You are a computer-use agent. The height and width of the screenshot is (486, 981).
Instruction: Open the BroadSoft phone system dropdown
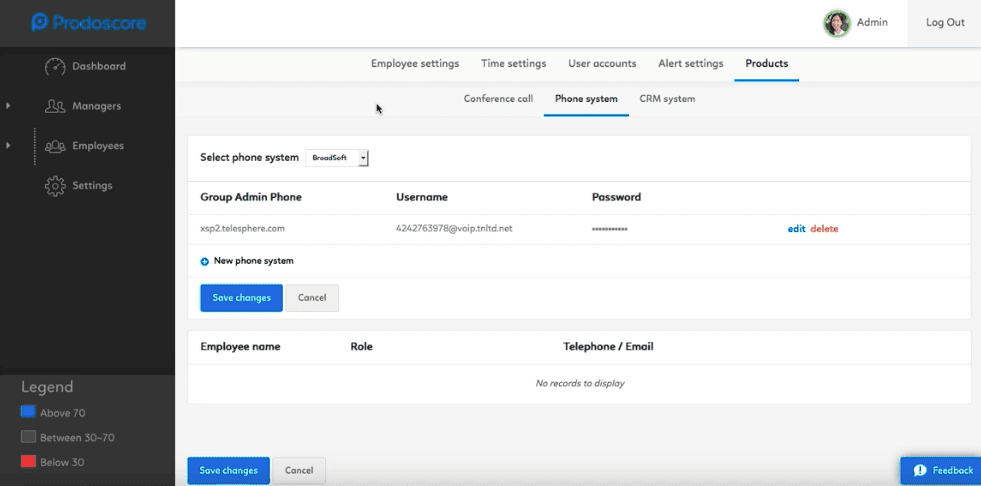337,158
